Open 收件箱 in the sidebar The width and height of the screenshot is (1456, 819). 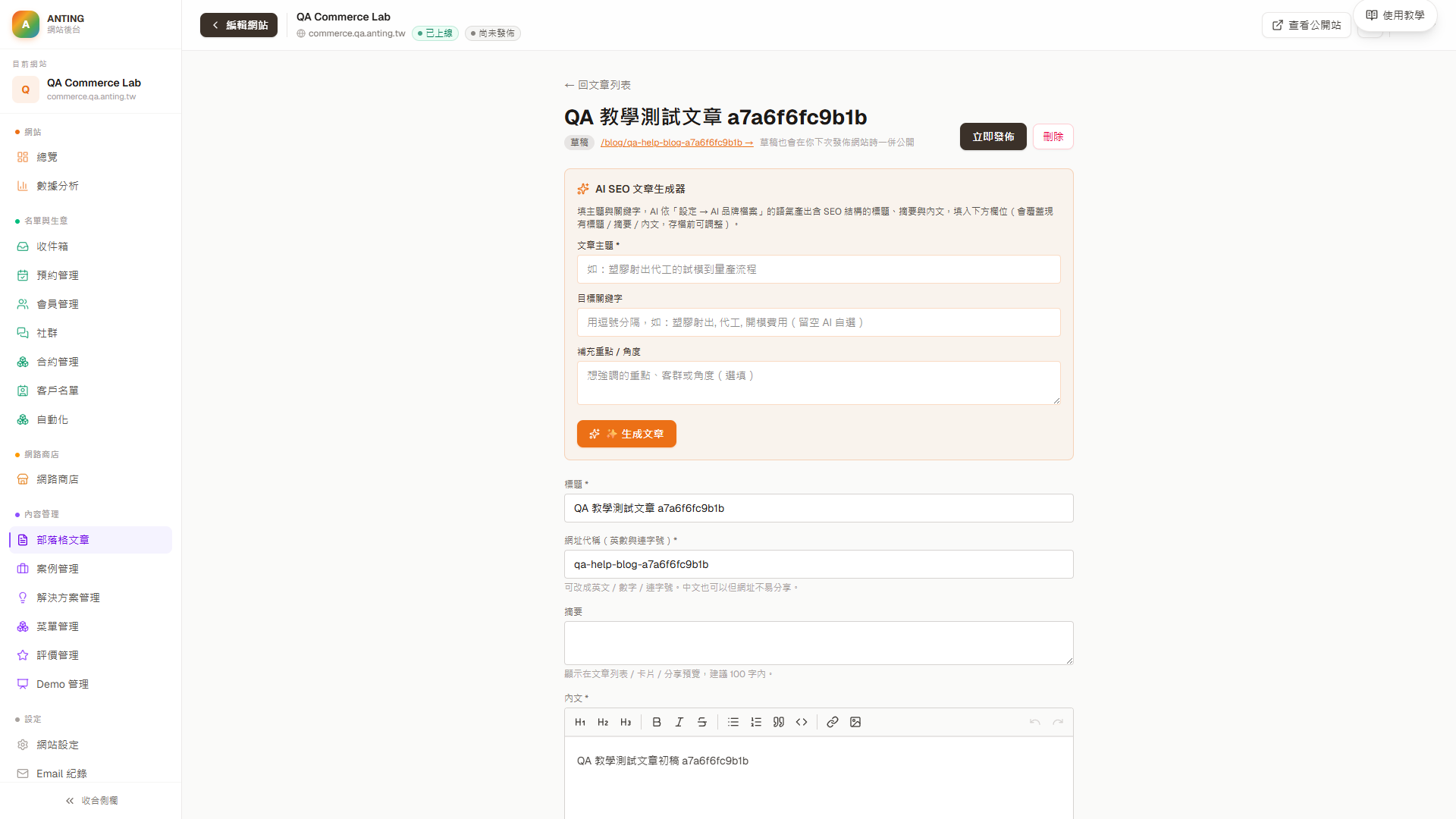click(91, 246)
